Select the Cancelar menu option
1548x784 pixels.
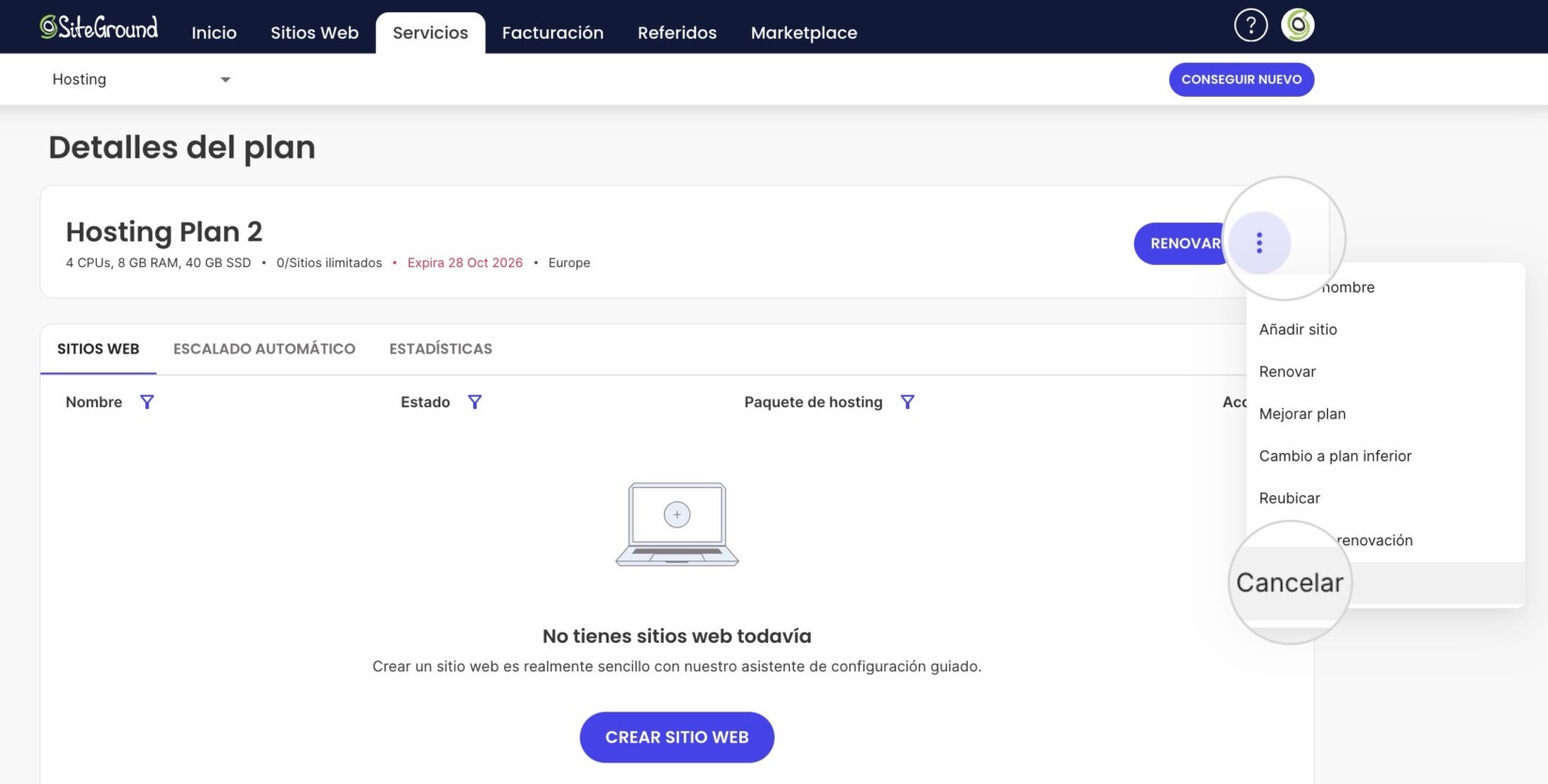click(1385, 583)
